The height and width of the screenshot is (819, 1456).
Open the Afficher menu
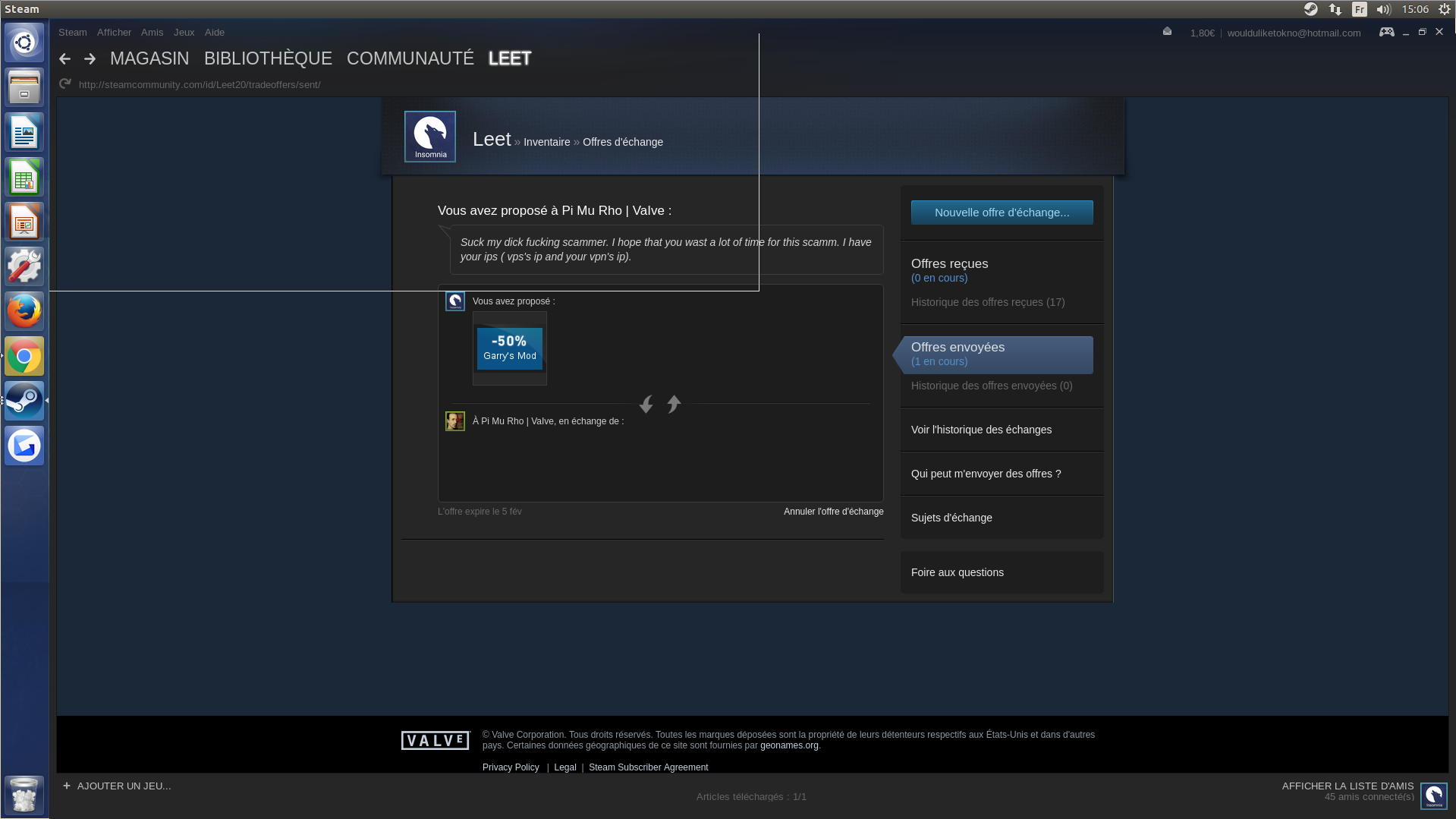(x=114, y=32)
